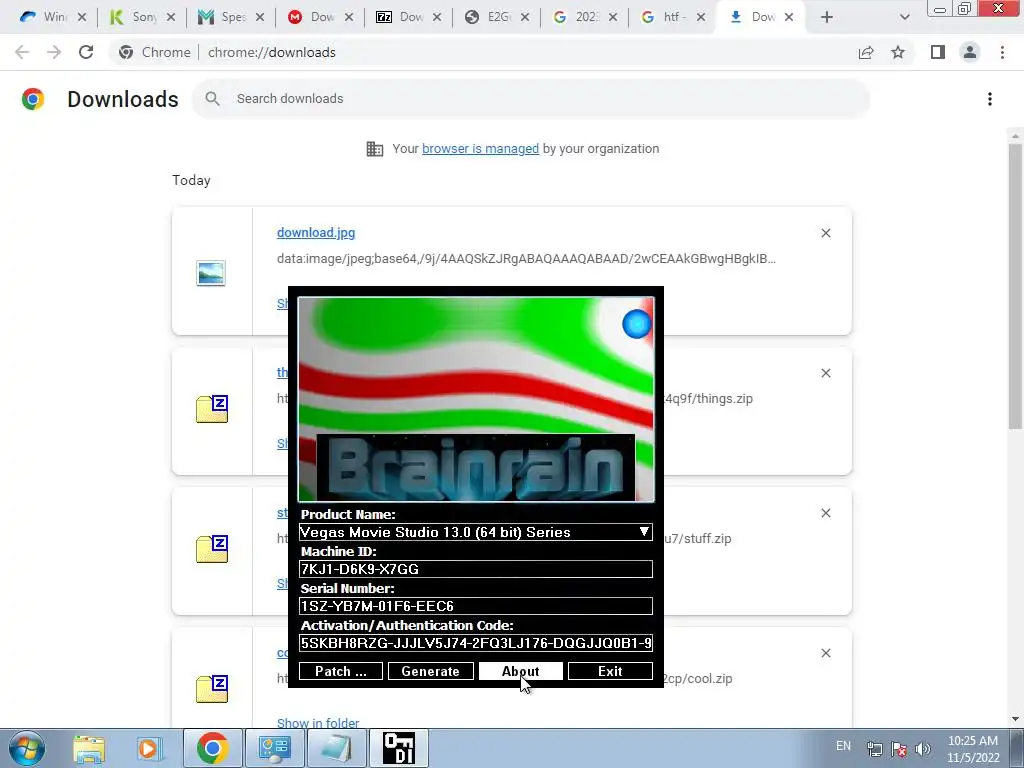1024x768 pixels.
Task: Click the keygen taskbar icon
Action: [x=399, y=748]
